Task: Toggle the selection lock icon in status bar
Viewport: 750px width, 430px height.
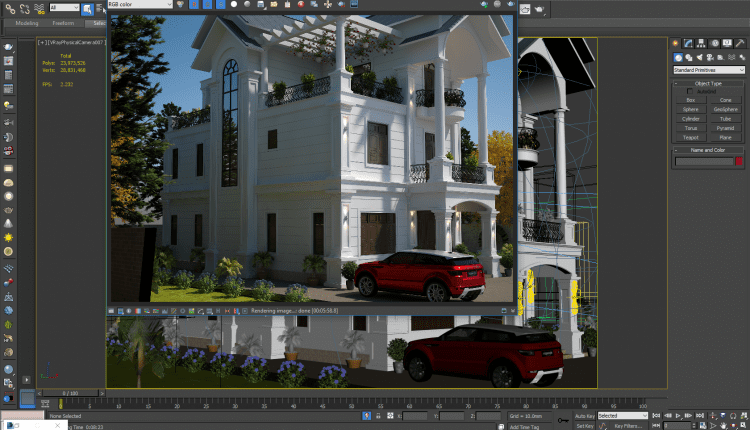Action: coord(378,416)
